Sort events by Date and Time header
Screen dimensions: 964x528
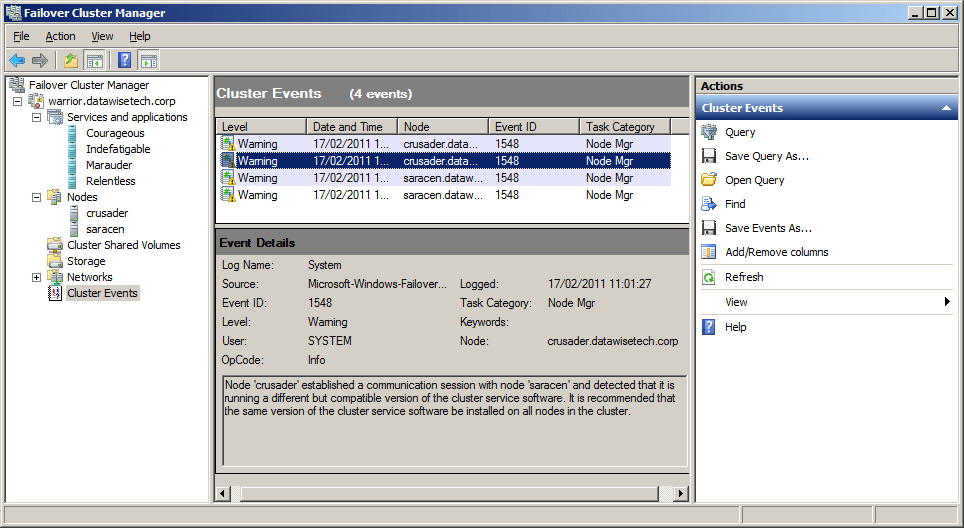(352, 127)
